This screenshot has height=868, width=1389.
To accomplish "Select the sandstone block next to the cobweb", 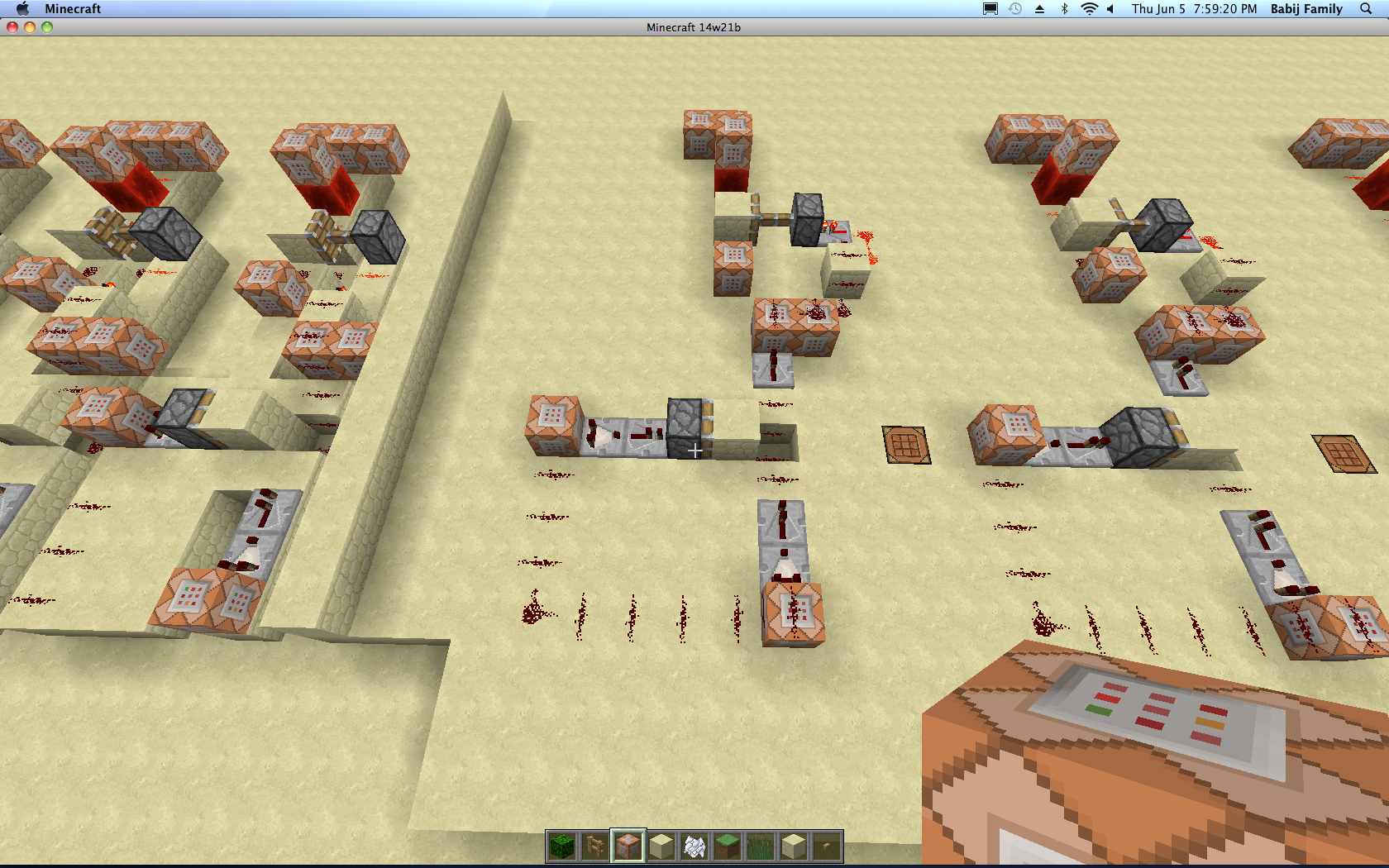I will [x=661, y=847].
